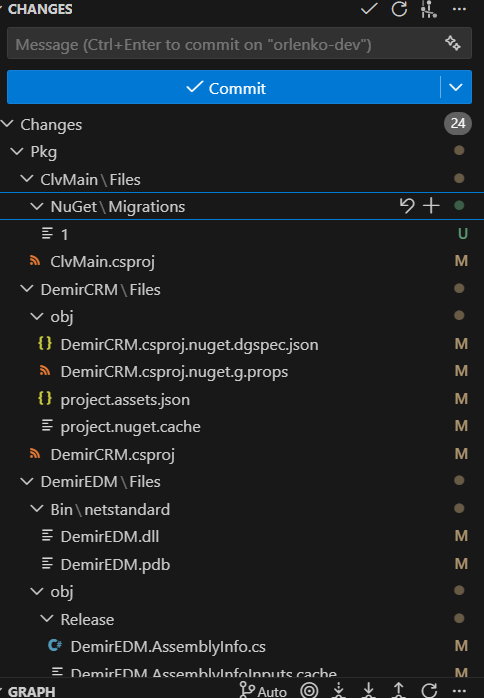Collapse the Changes group
484x698 pixels.
tap(8, 124)
